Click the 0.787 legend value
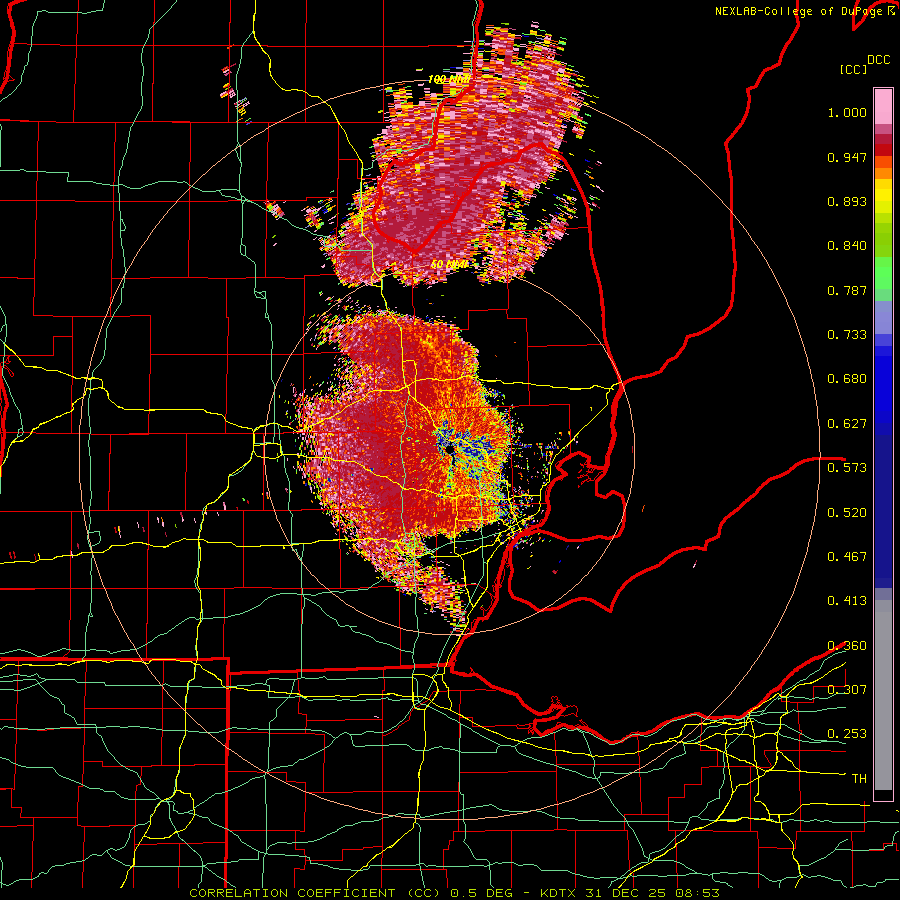This screenshot has height=900, width=900. pyautogui.click(x=847, y=290)
